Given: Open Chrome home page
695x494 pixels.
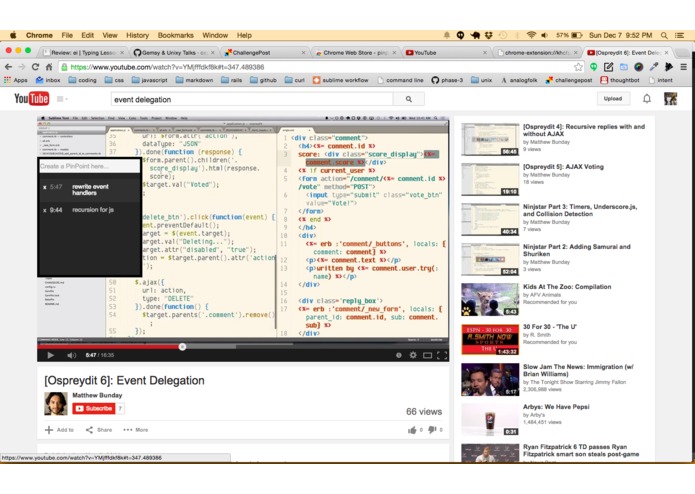Looking at the screenshot, I should (x=49, y=67).
